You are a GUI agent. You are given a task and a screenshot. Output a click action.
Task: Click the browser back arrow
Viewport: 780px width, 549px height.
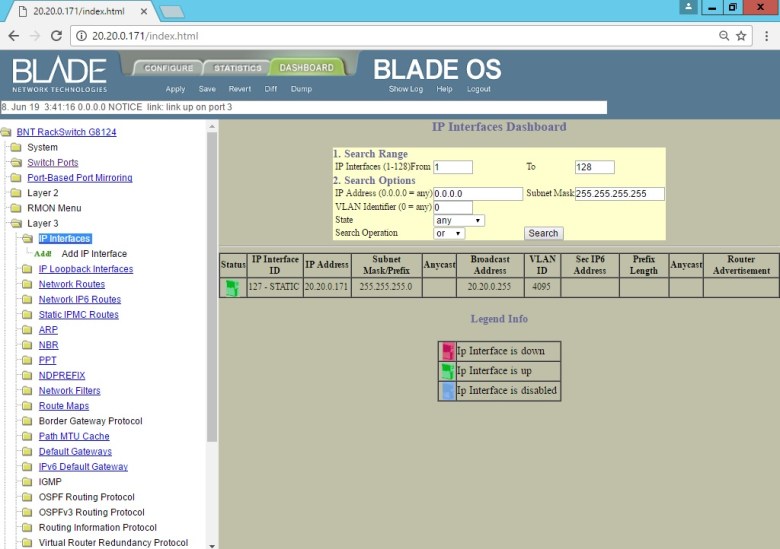coord(14,36)
